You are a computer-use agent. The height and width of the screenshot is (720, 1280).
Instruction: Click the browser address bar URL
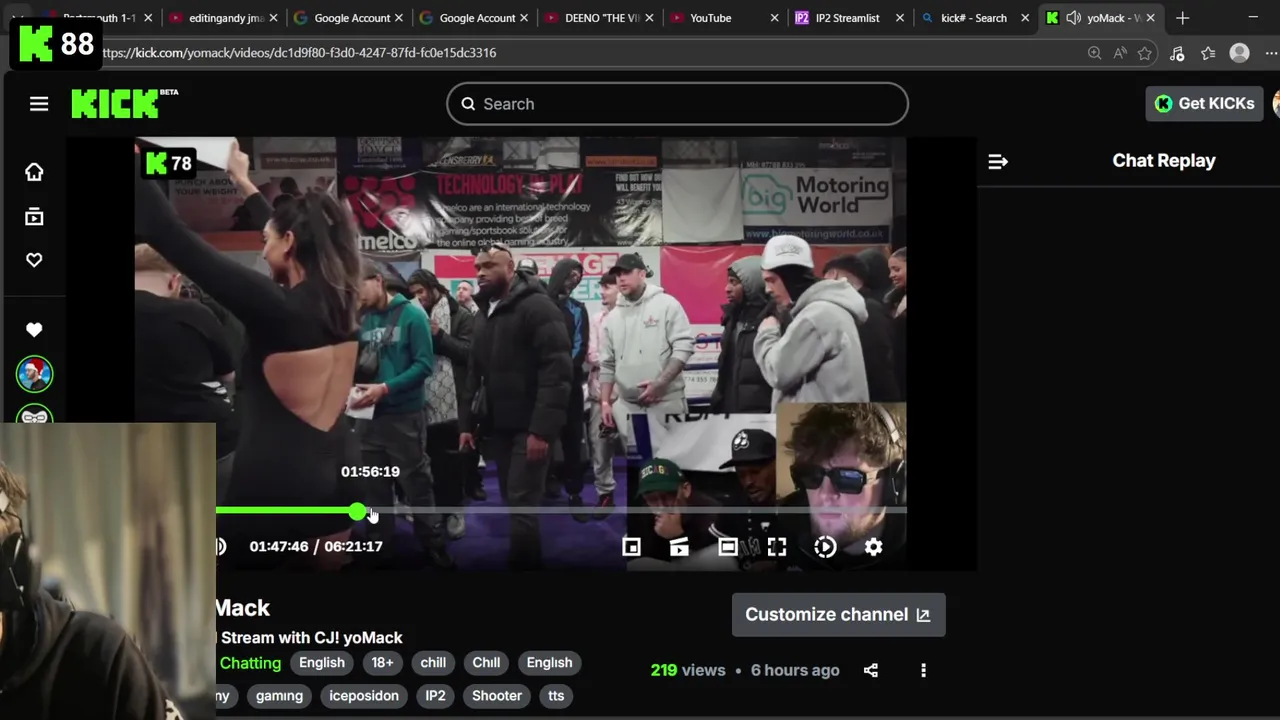point(298,52)
